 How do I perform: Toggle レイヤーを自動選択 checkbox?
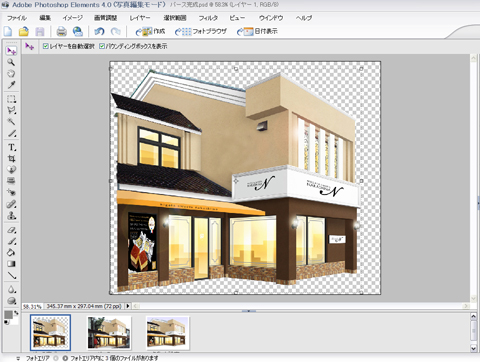point(46,46)
